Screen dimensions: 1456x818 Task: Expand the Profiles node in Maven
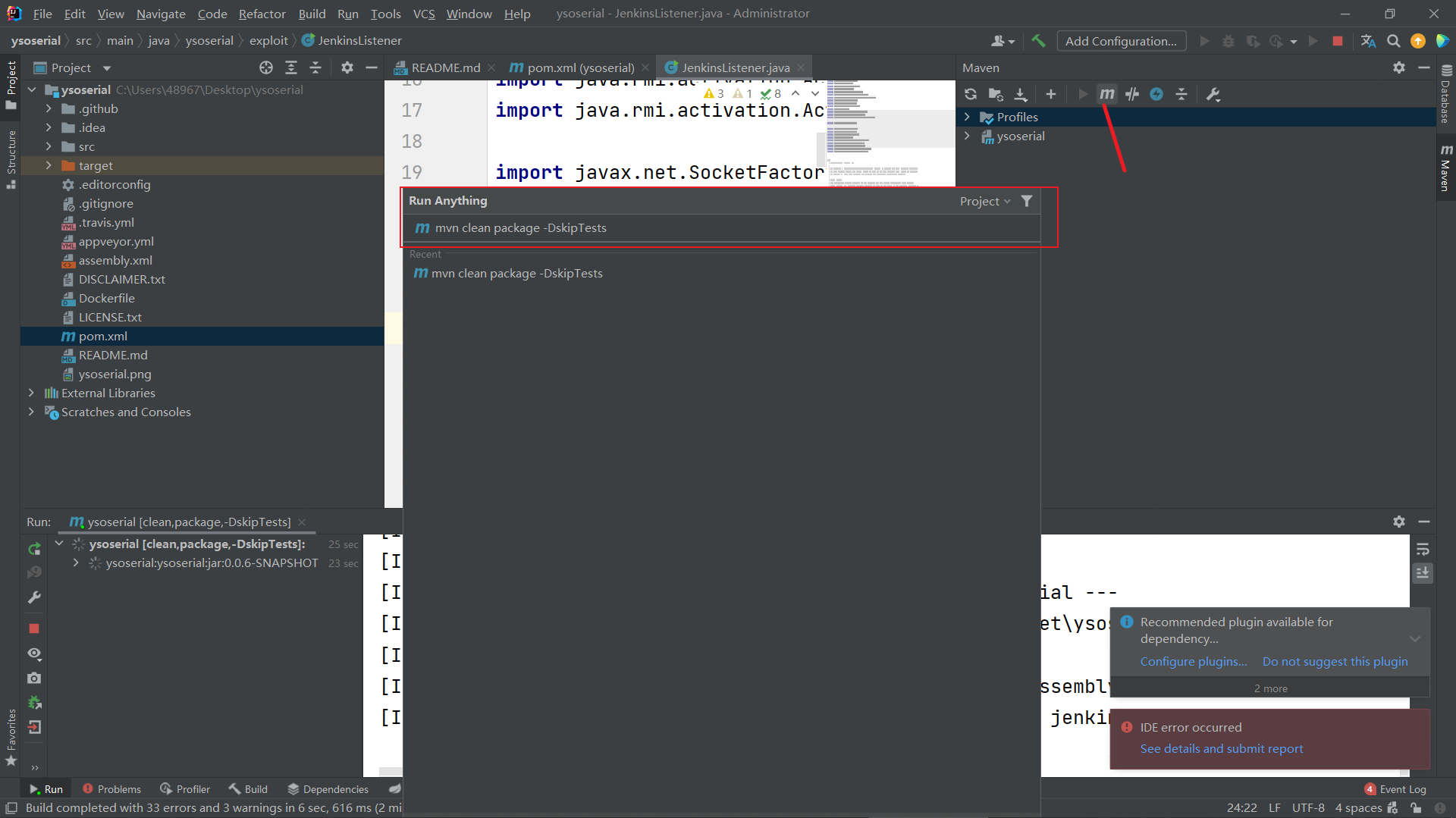click(967, 117)
